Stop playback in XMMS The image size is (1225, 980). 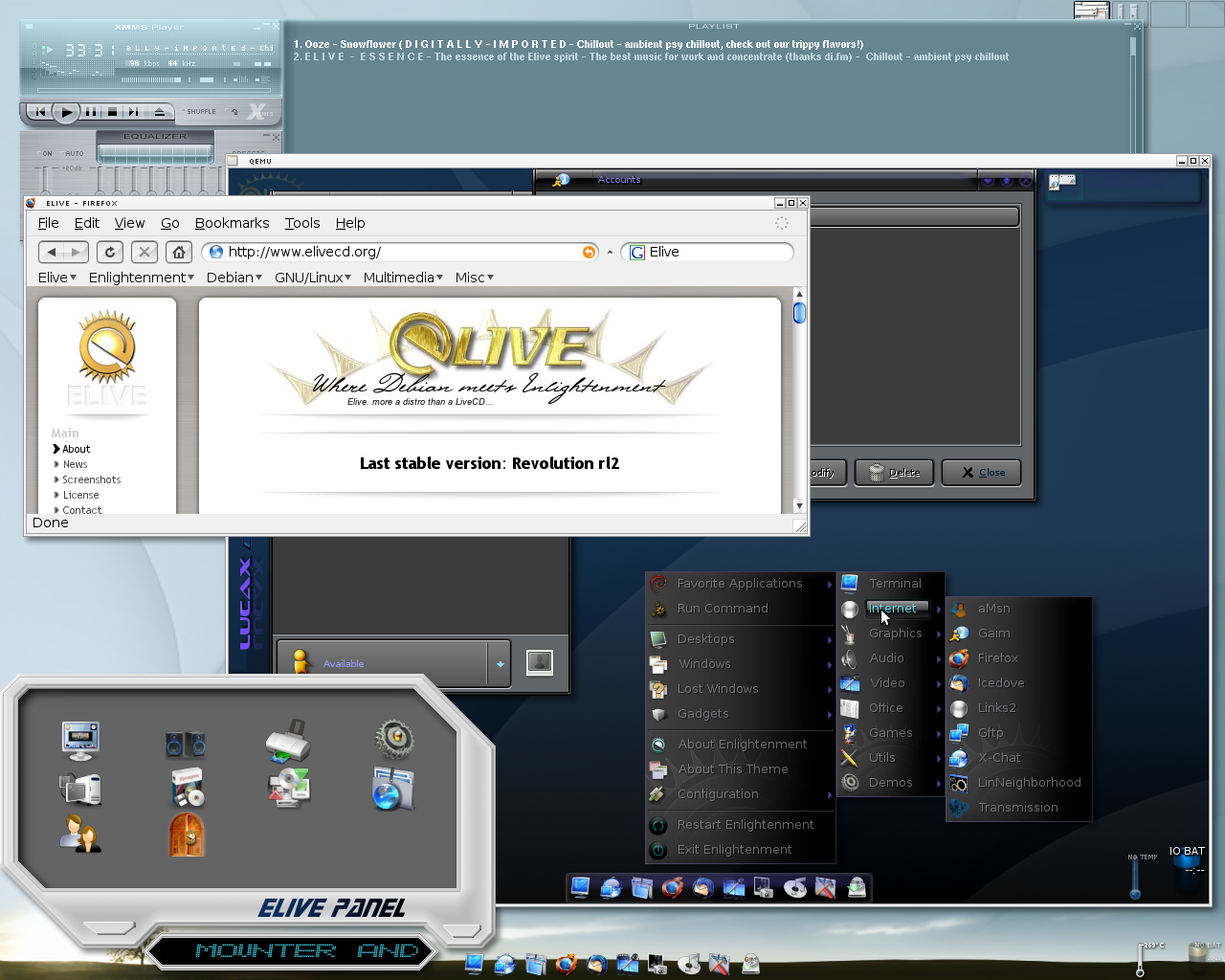112,112
